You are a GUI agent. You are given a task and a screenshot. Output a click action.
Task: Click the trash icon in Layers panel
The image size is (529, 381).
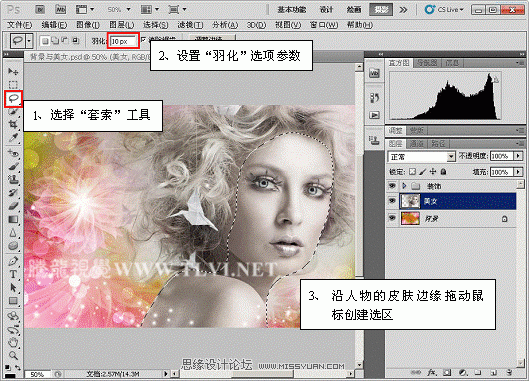click(509, 373)
